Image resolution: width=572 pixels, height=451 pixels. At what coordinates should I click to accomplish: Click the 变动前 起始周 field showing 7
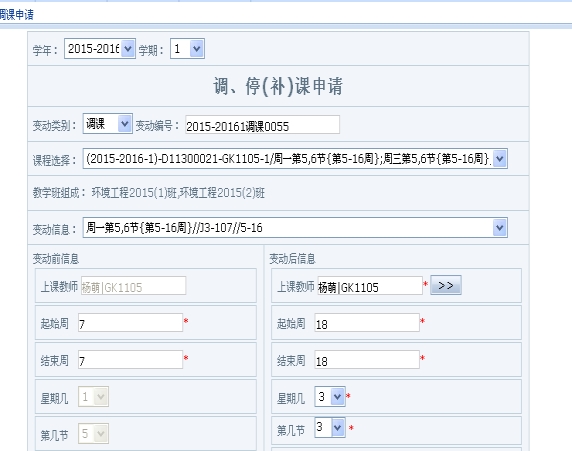point(130,323)
